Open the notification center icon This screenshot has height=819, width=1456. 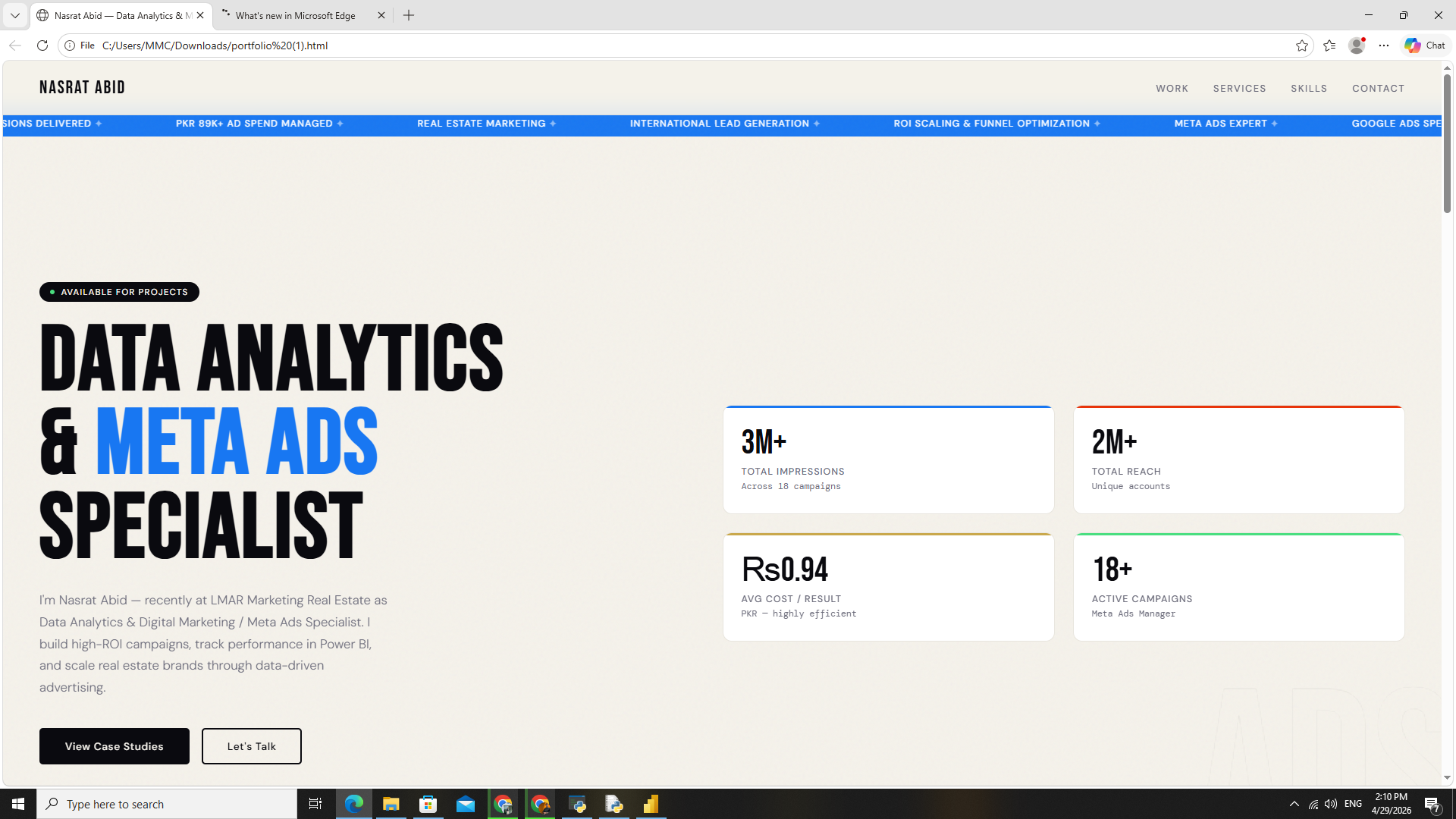pyautogui.click(x=1432, y=805)
